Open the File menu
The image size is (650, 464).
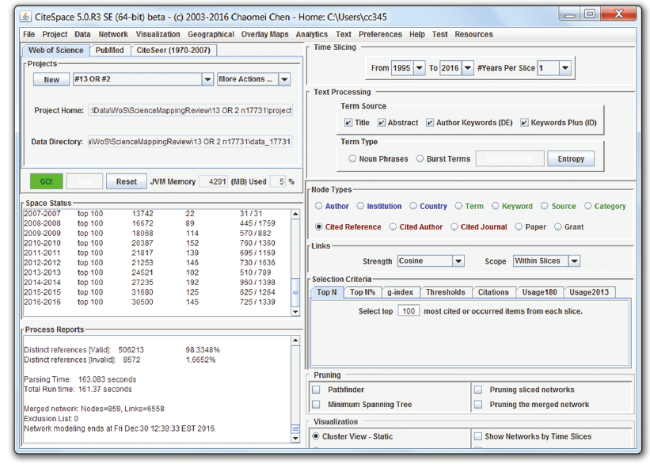[x=29, y=34]
